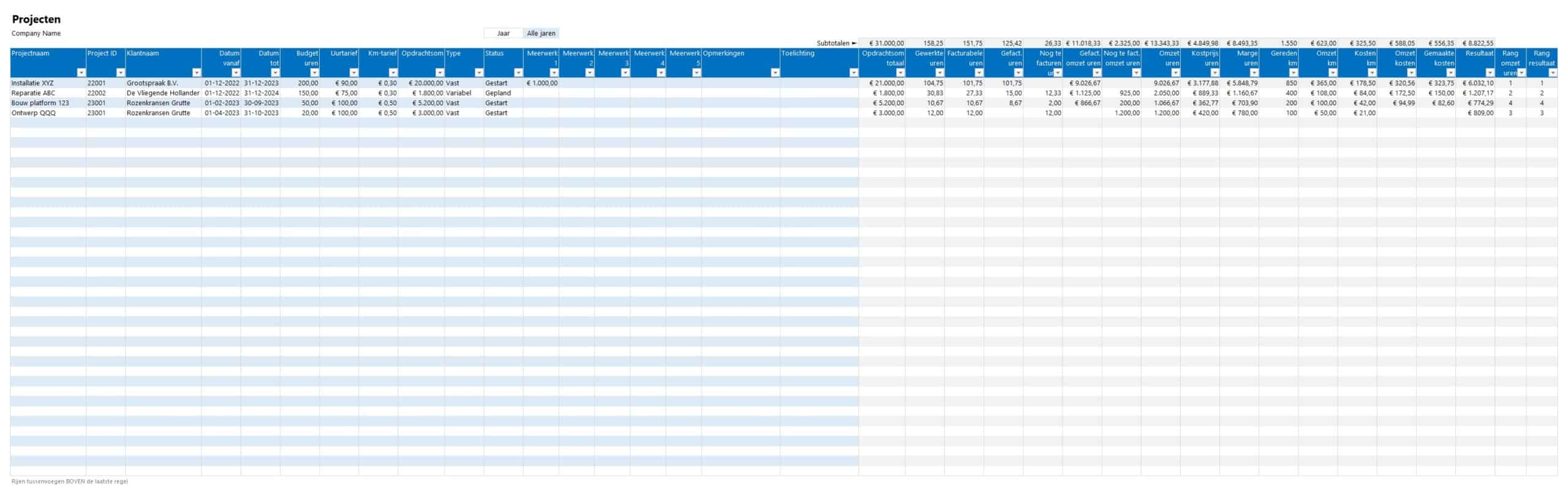Open the Klantnaam filter arrow
Viewport: 1568px width, 486px height.
tap(196, 73)
